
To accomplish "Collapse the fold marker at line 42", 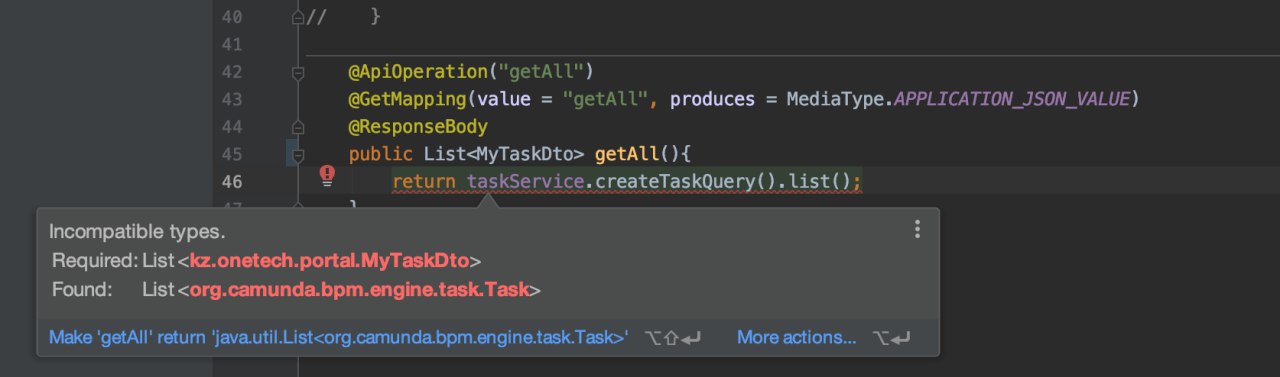I will [297, 72].
